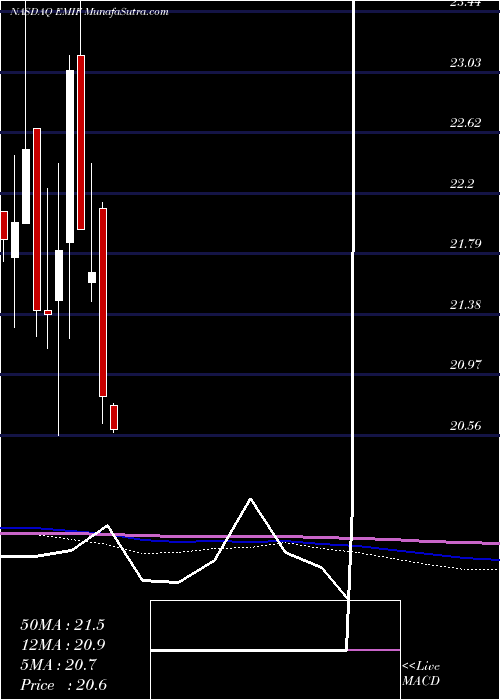This screenshot has height=700, width=500.
Task: Click the 20.97 price axis label
Action: 465,365
